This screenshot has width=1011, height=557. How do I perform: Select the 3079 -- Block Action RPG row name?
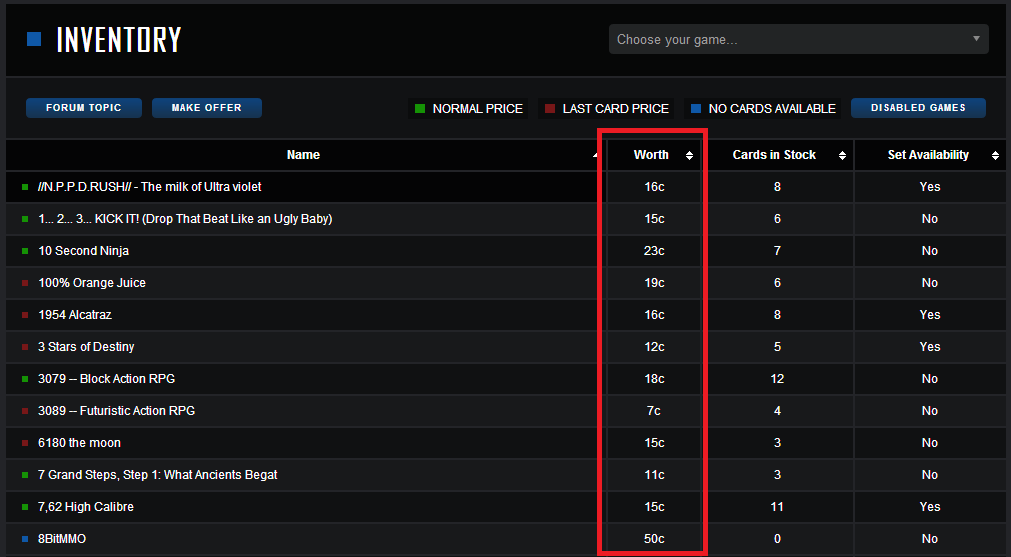106,379
